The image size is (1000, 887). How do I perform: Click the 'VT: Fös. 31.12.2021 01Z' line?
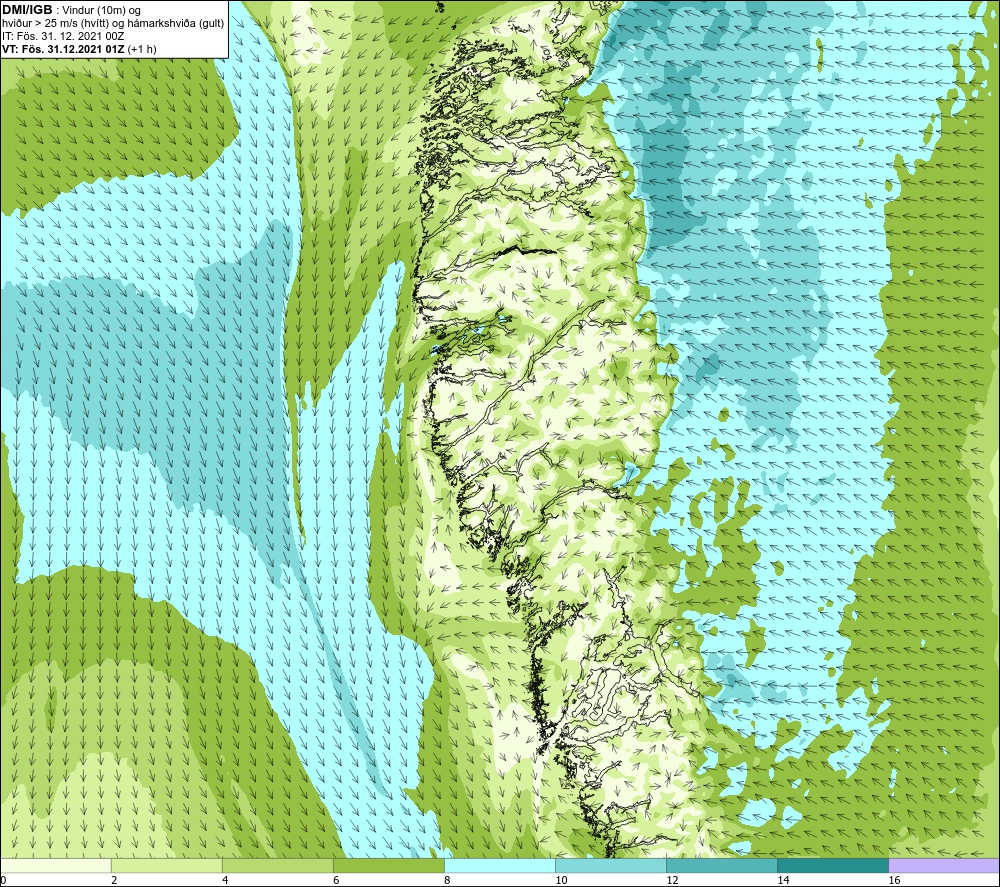coord(64,49)
